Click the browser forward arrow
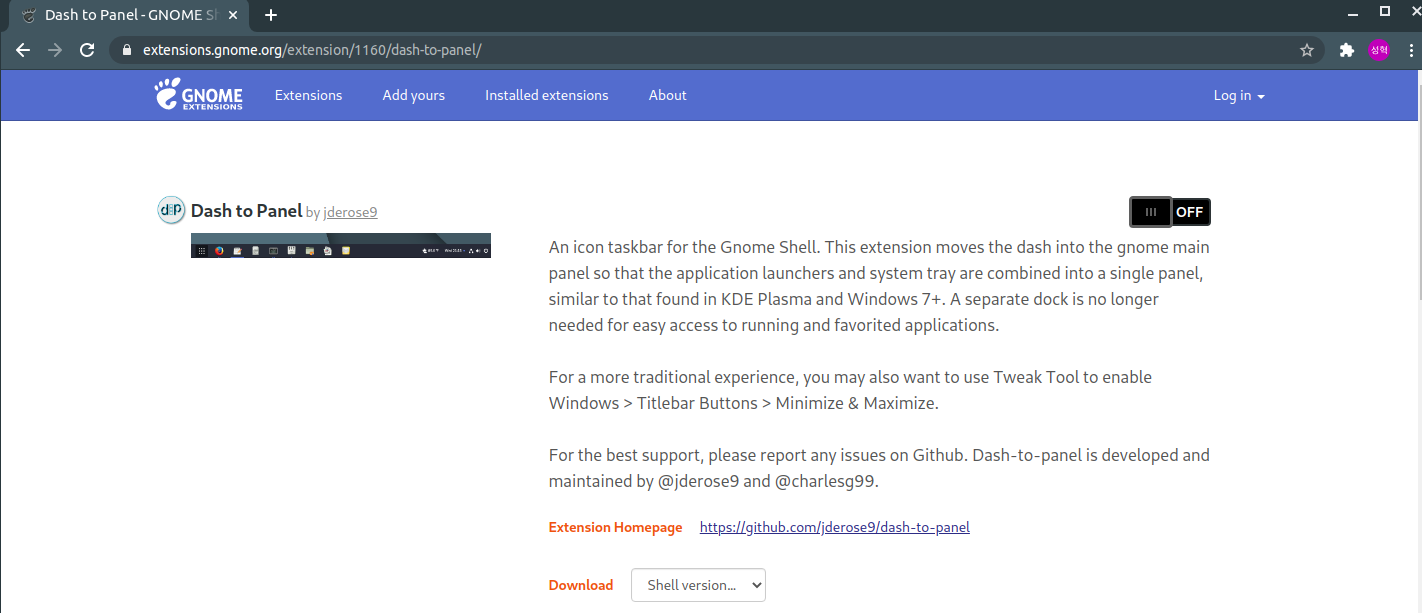Screen dimensions: 1422x613 [55, 50]
